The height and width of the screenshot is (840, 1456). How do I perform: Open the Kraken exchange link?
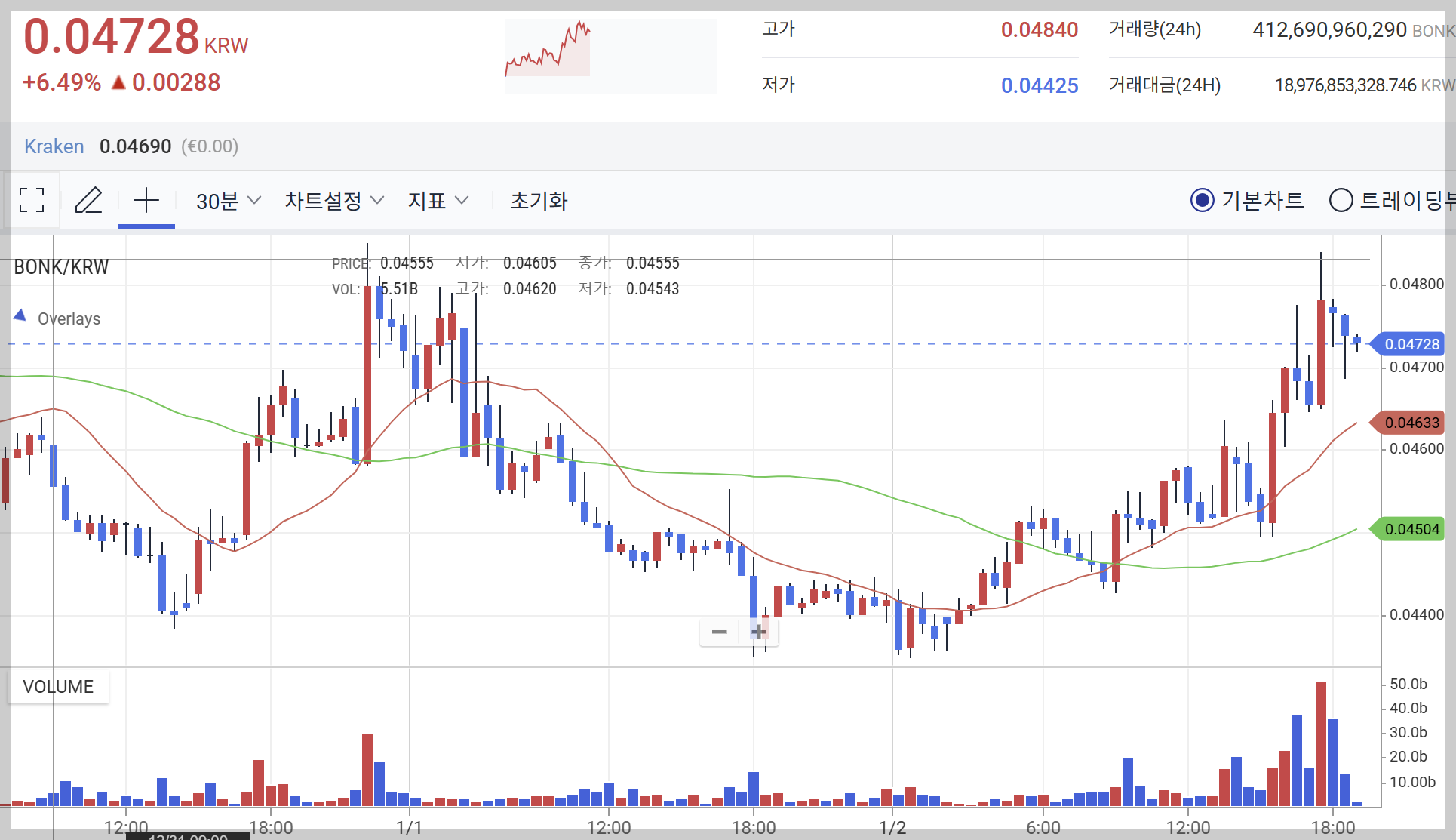click(x=54, y=146)
